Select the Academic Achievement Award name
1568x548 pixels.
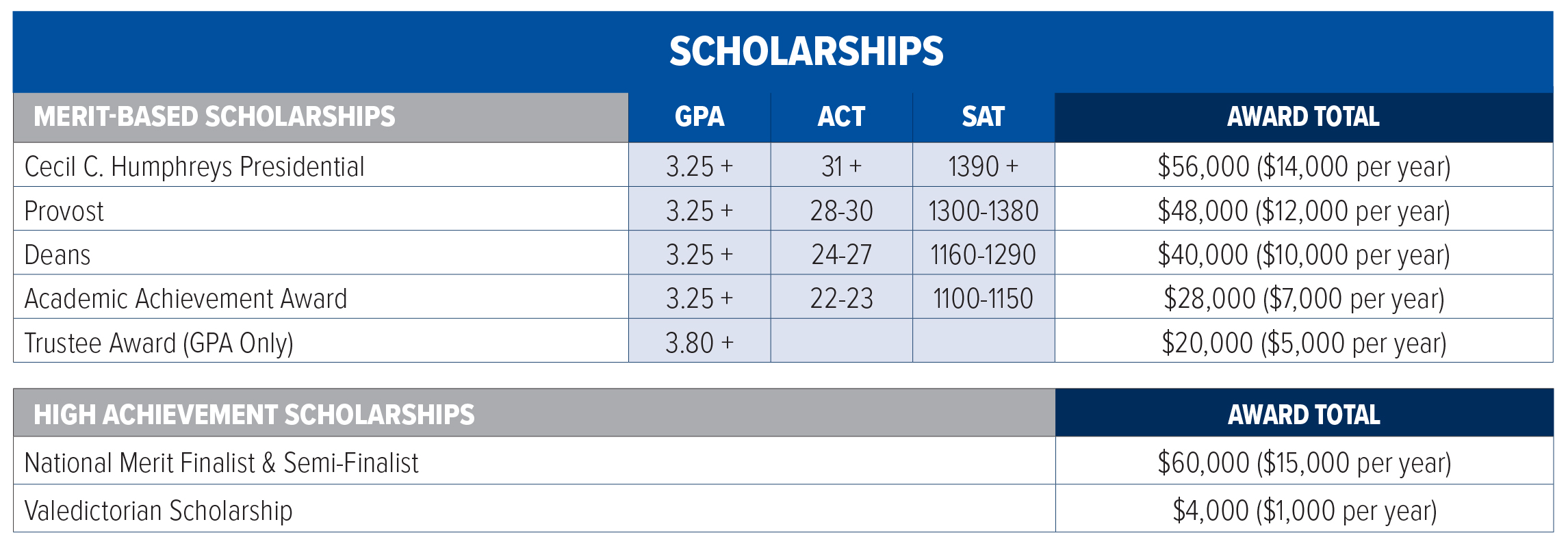pyautogui.click(x=185, y=299)
